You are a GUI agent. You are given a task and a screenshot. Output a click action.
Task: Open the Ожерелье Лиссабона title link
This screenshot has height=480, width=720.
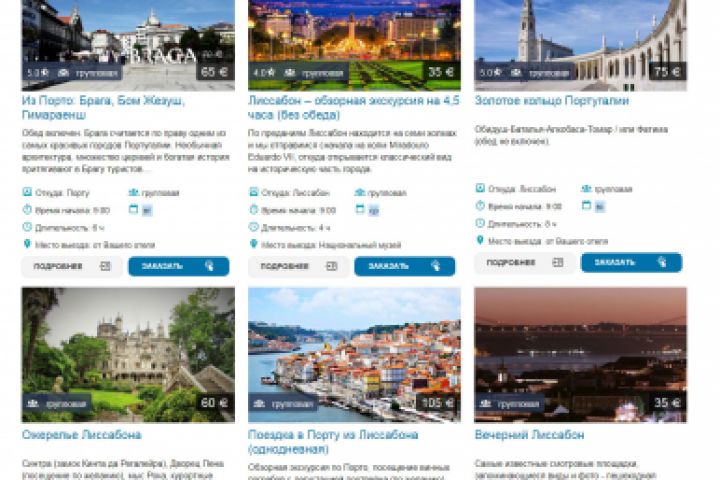pos(82,435)
